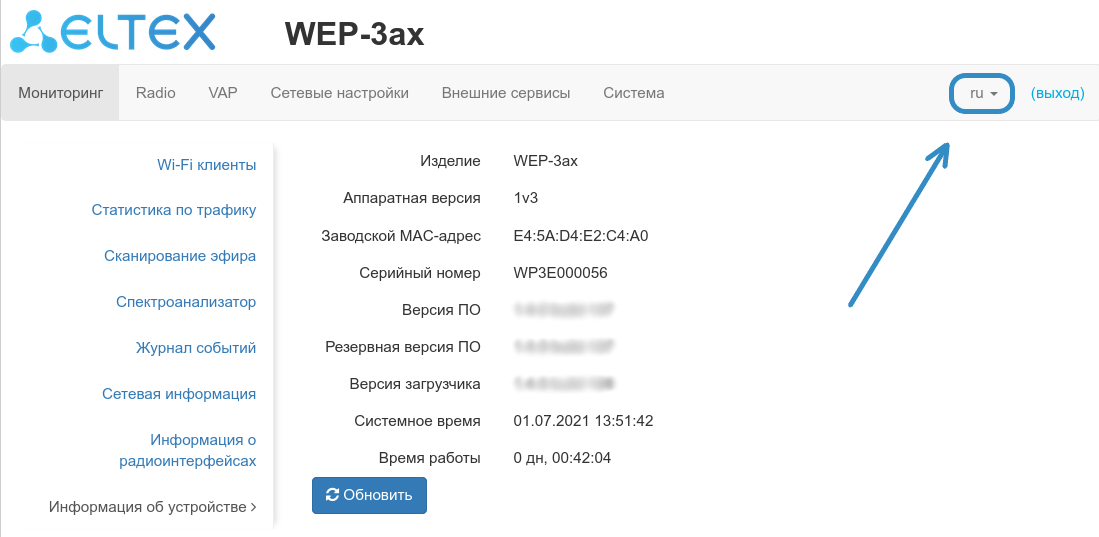Open the Мониторинг tab

[61, 93]
